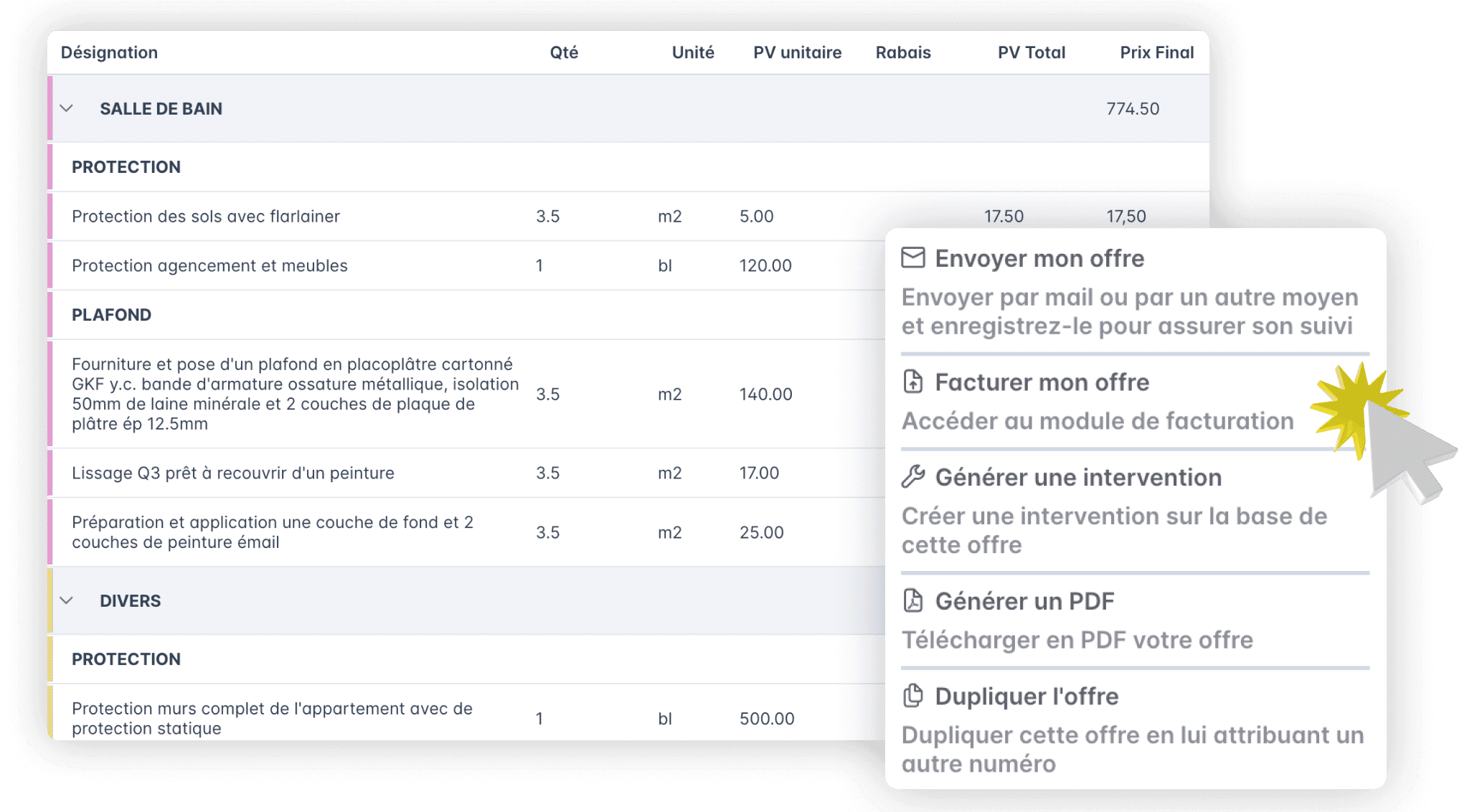Choose Générer un PDF option

coord(1024,601)
